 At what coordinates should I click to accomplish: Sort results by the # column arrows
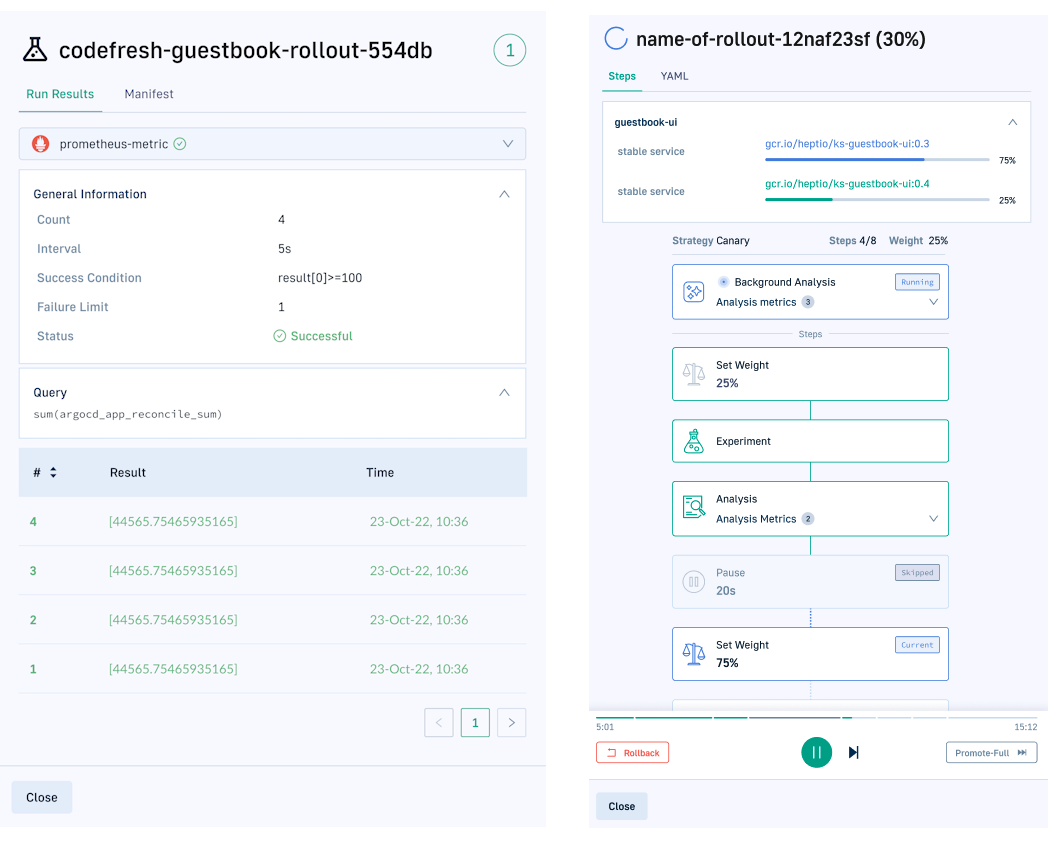click(53, 473)
